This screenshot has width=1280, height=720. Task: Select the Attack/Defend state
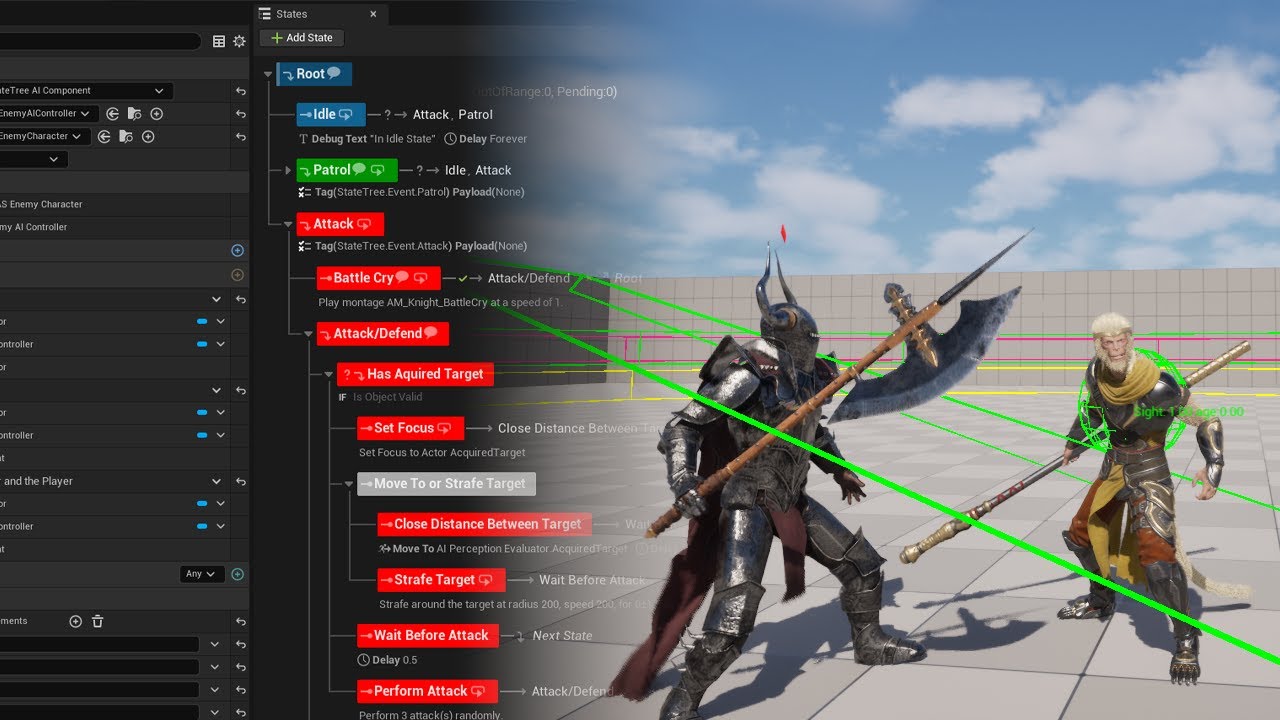coord(383,333)
